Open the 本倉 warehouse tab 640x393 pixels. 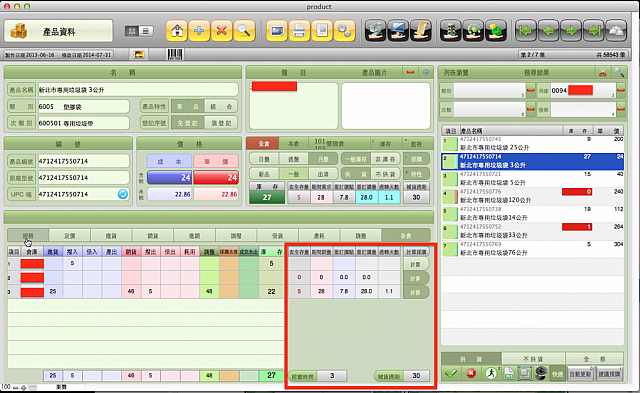pos(293,144)
